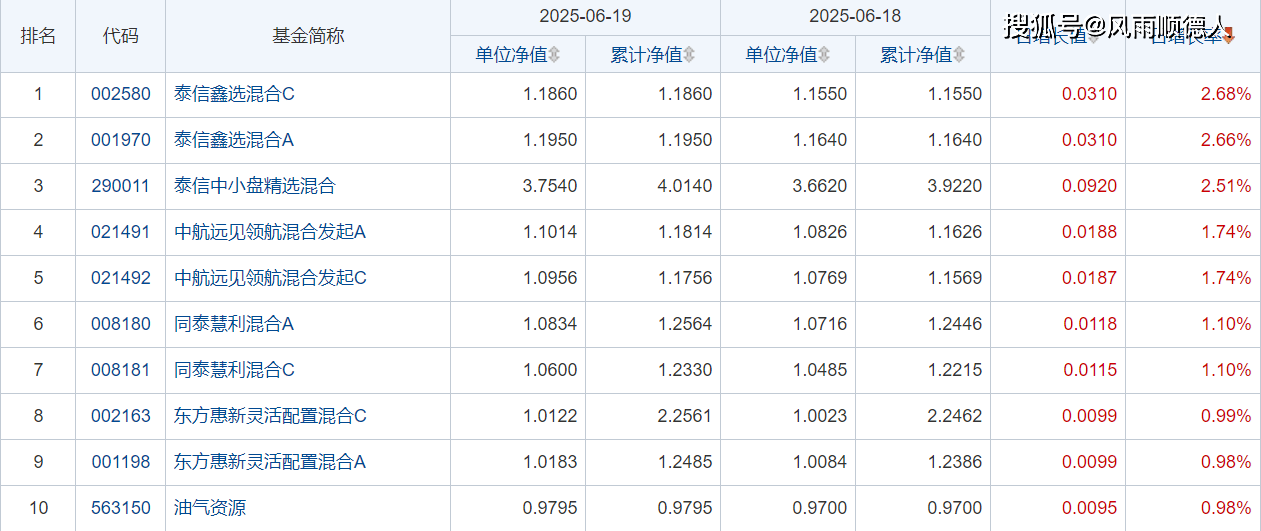The image size is (1261, 531).
Task: Open 泰信鑫选混合C fund page
Action: (x=235, y=94)
